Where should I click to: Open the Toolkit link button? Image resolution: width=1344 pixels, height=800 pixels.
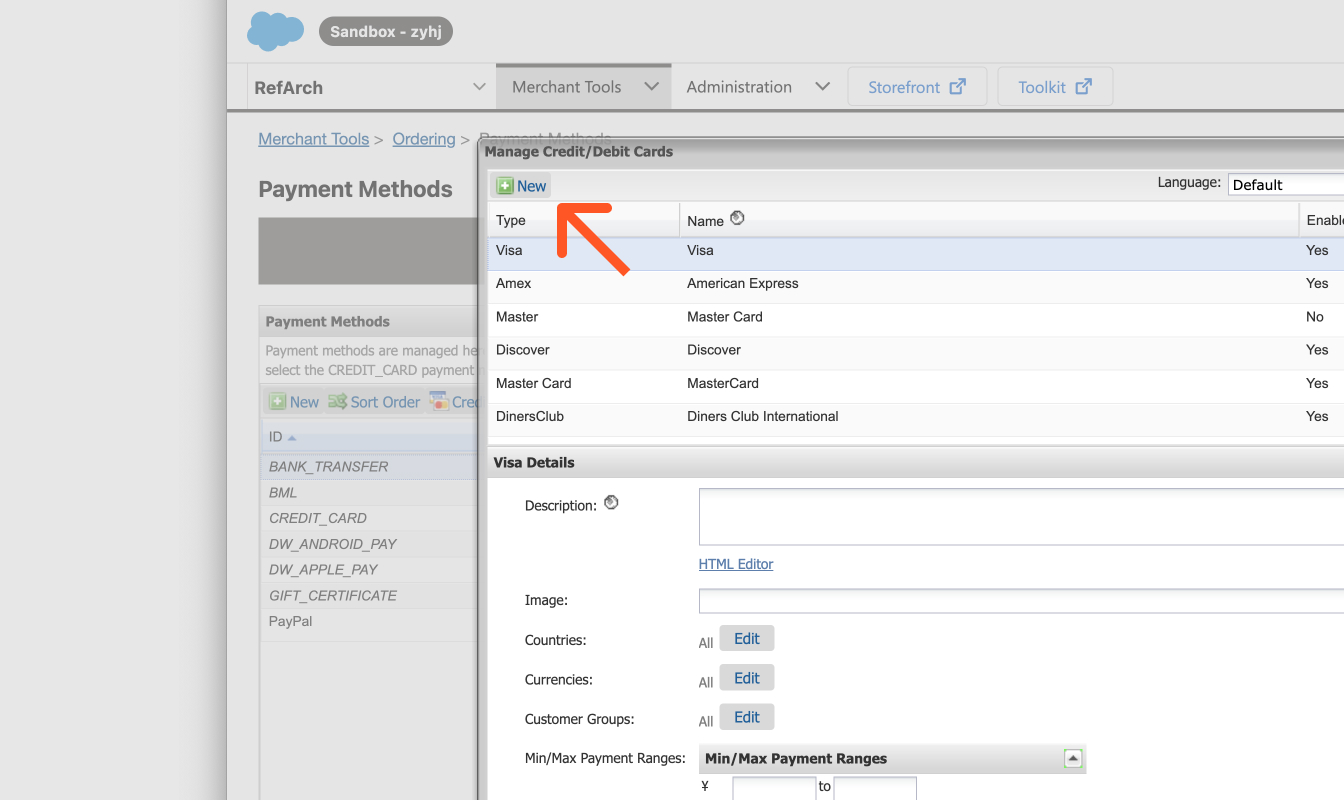1055,87
